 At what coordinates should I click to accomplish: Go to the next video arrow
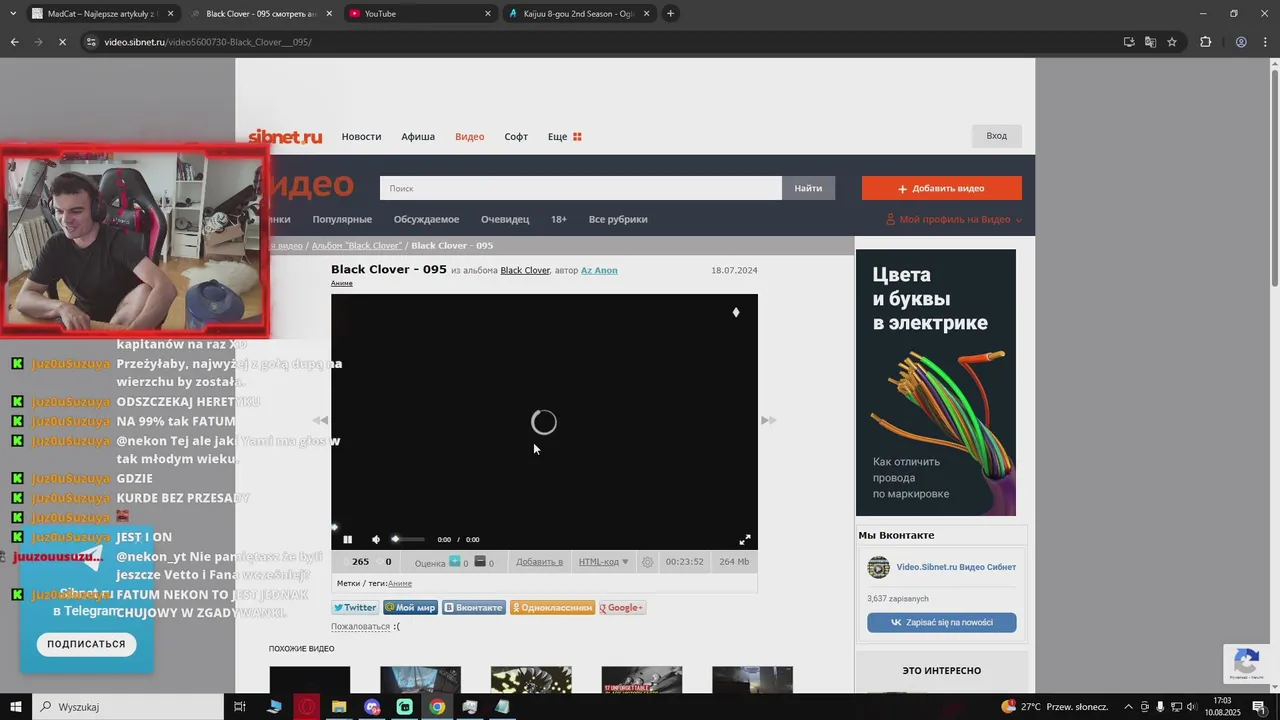tap(768, 420)
